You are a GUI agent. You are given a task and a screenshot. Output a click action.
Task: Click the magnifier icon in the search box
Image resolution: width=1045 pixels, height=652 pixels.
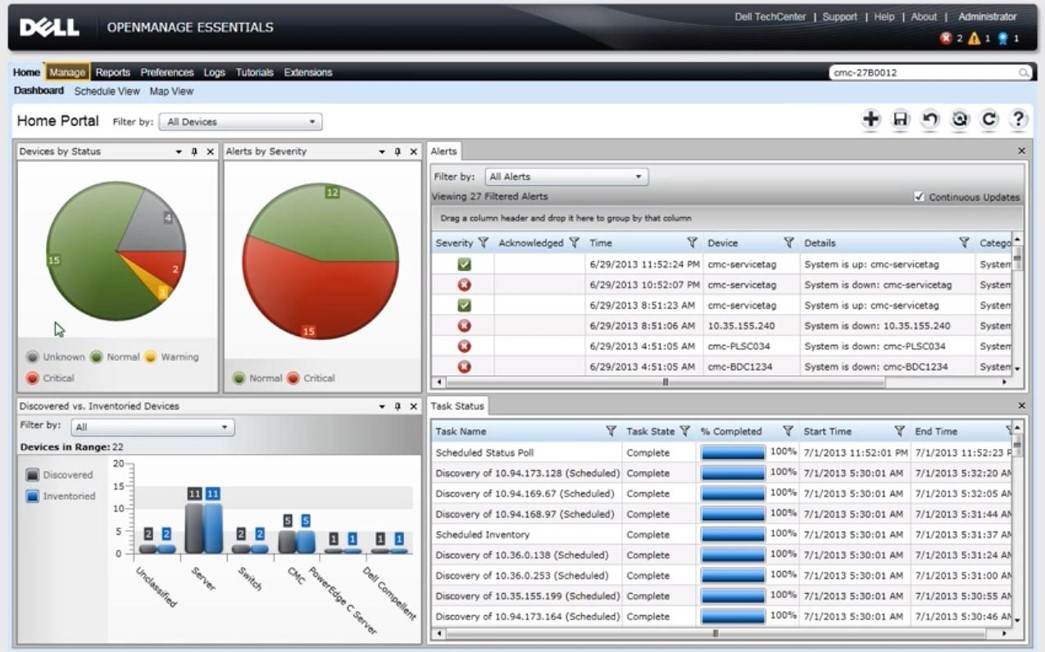coord(1024,73)
